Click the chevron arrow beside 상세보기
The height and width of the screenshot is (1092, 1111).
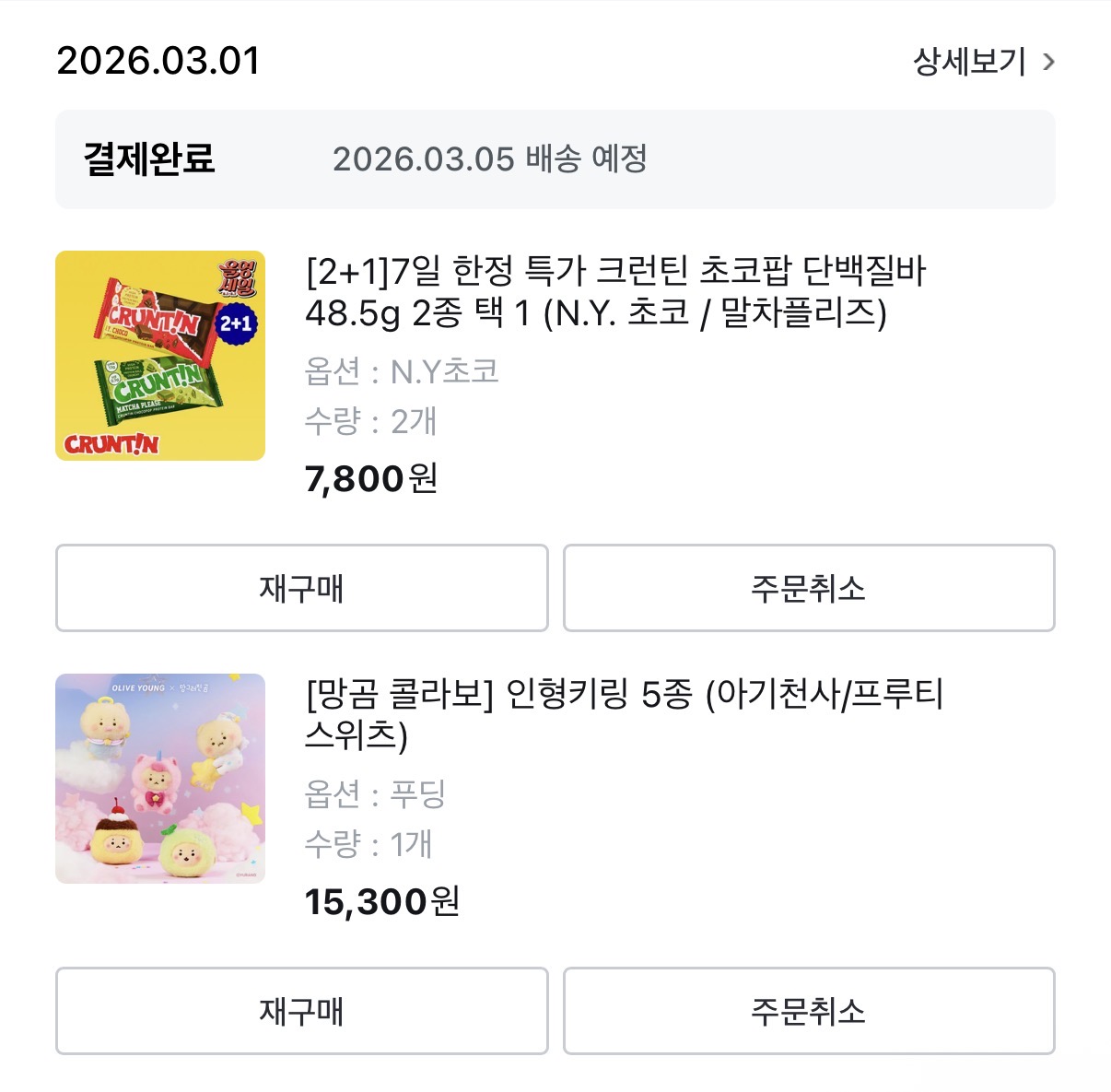1048,63
